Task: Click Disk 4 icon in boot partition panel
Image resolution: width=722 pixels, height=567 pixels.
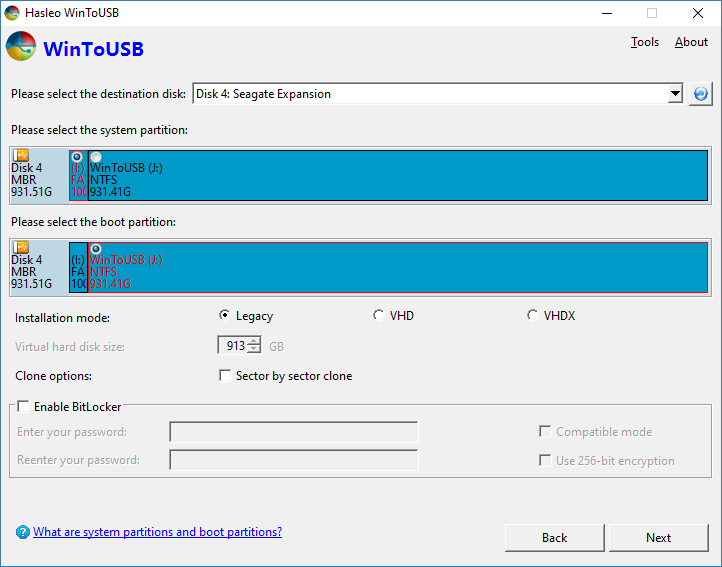Action: click(21, 247)
